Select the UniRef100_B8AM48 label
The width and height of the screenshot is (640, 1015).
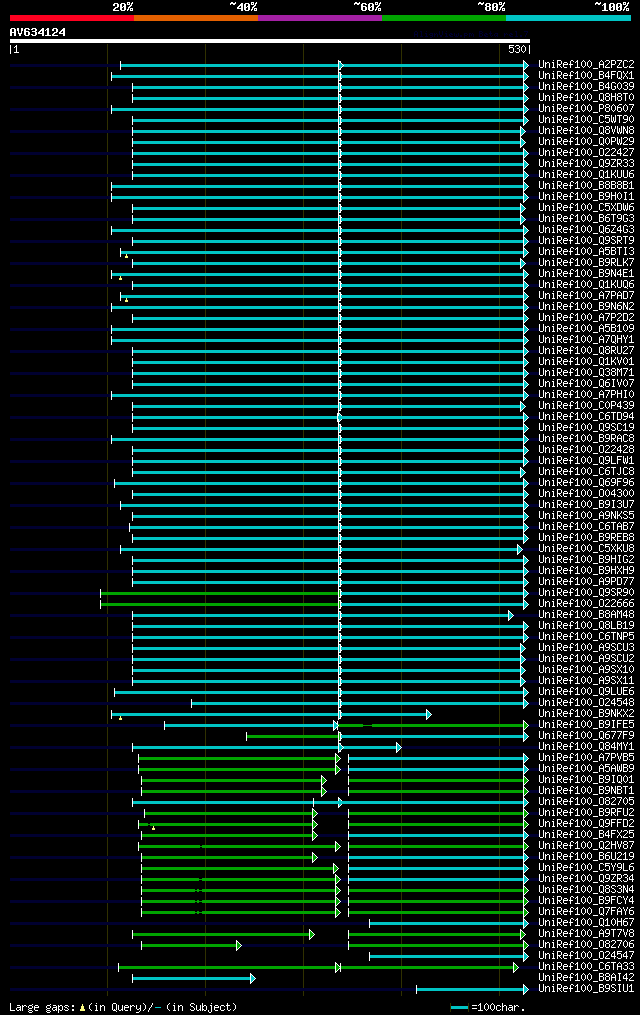click(586, 615)
